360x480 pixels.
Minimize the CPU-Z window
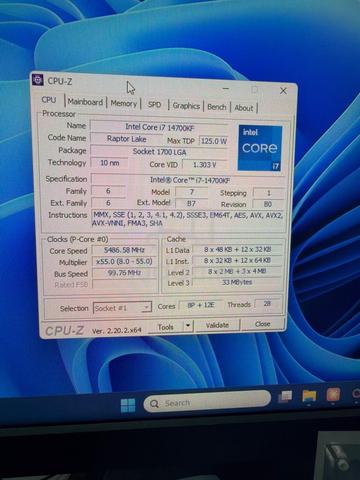pyautogui.click(x=226, y=89)
